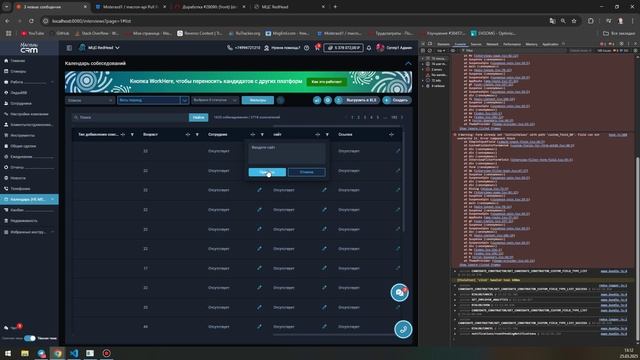This screenshot has height=360, width=640.
Task: Click the Поиск search field
Action: tap(130, 118)
